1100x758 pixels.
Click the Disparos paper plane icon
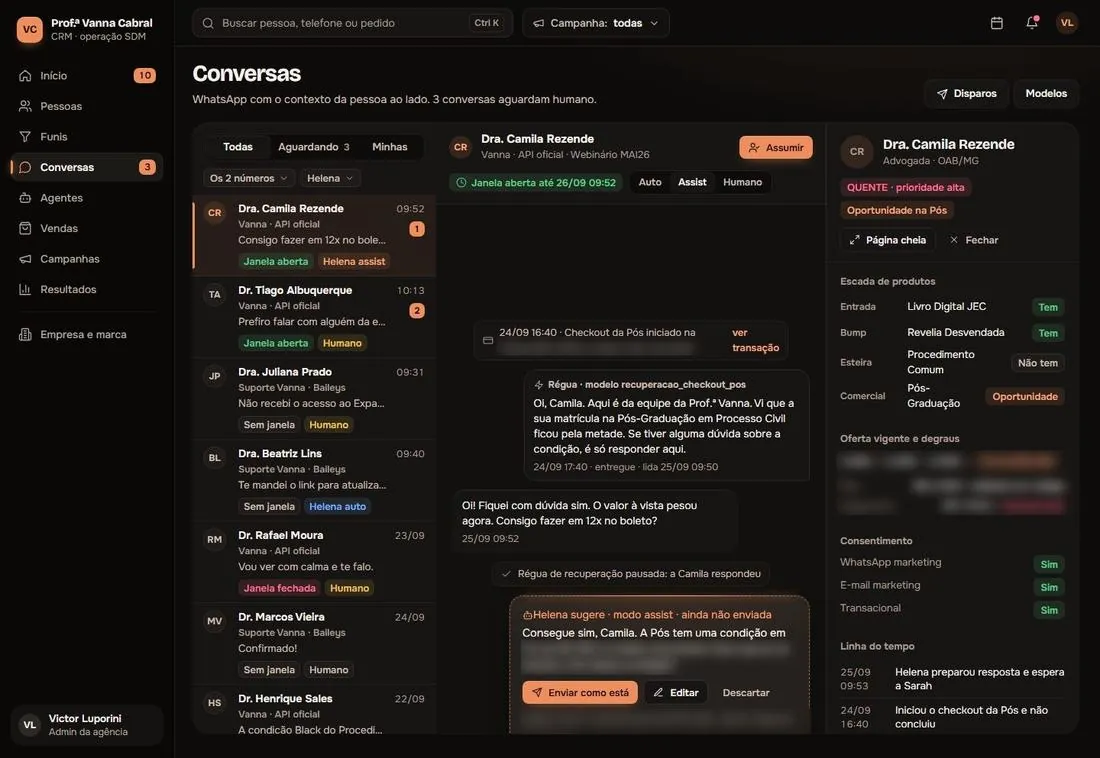[942, 94]
